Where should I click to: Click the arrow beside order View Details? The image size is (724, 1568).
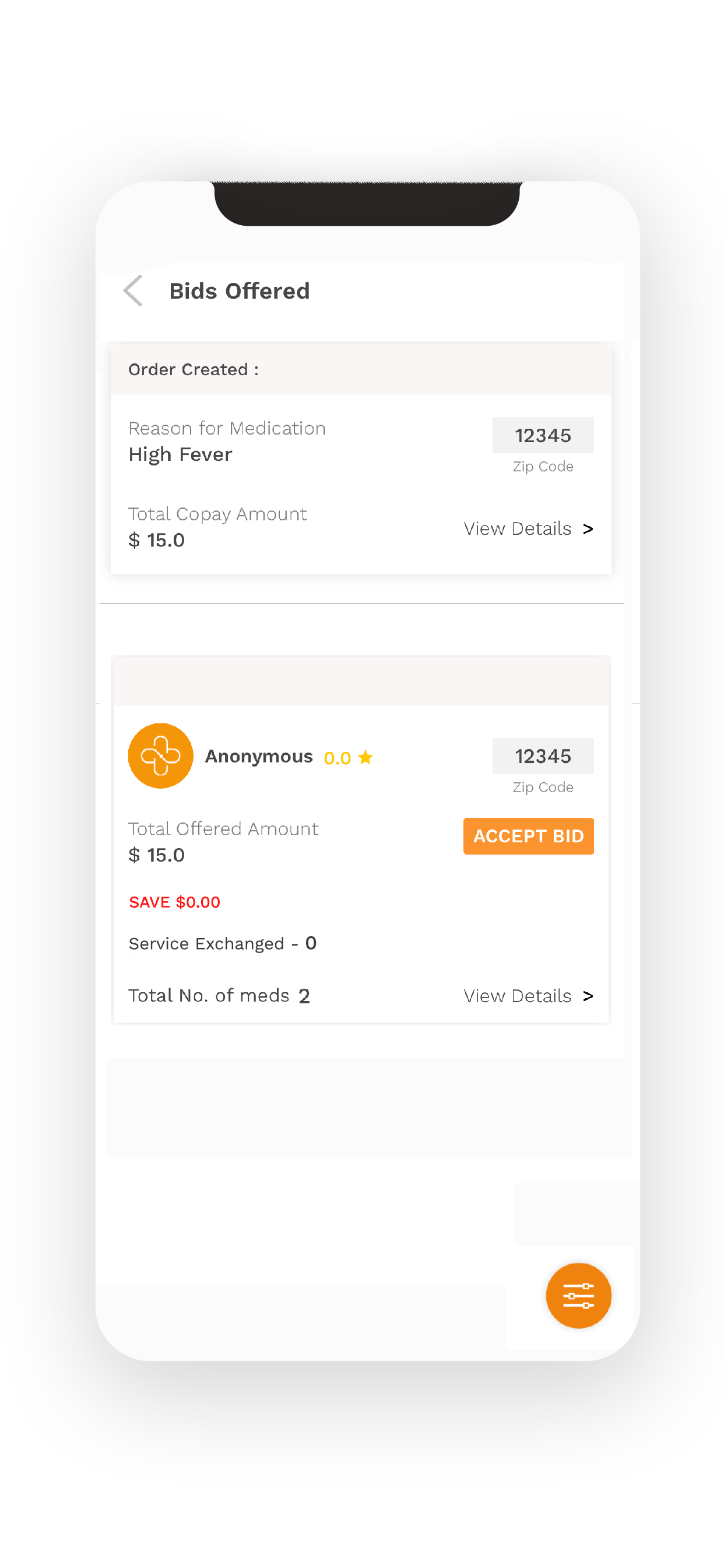tap(588, 529)
